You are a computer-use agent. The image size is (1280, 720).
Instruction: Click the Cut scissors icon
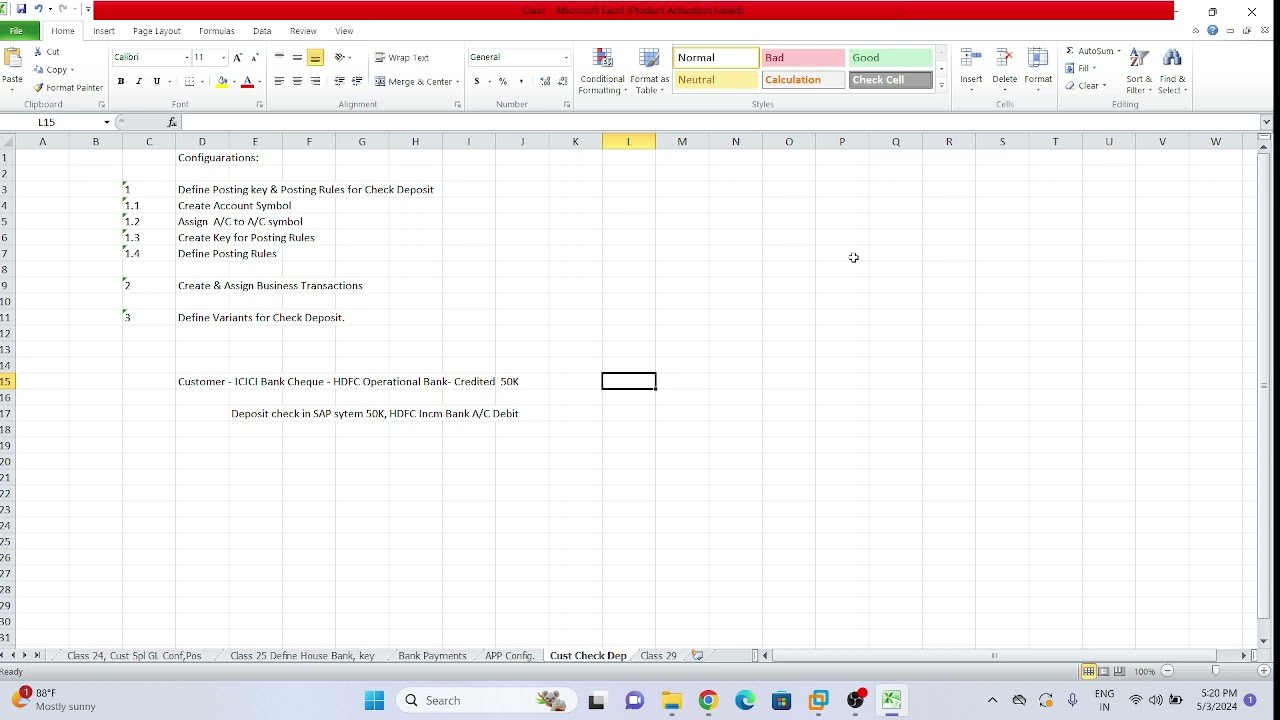pyautogui.click(x=38, y=52)
